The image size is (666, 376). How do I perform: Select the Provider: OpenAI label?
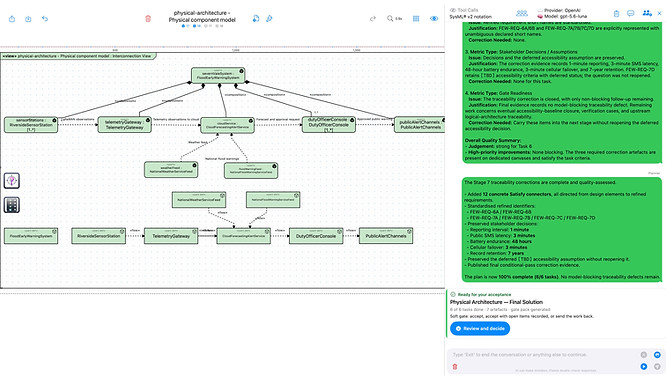[562, 10]
